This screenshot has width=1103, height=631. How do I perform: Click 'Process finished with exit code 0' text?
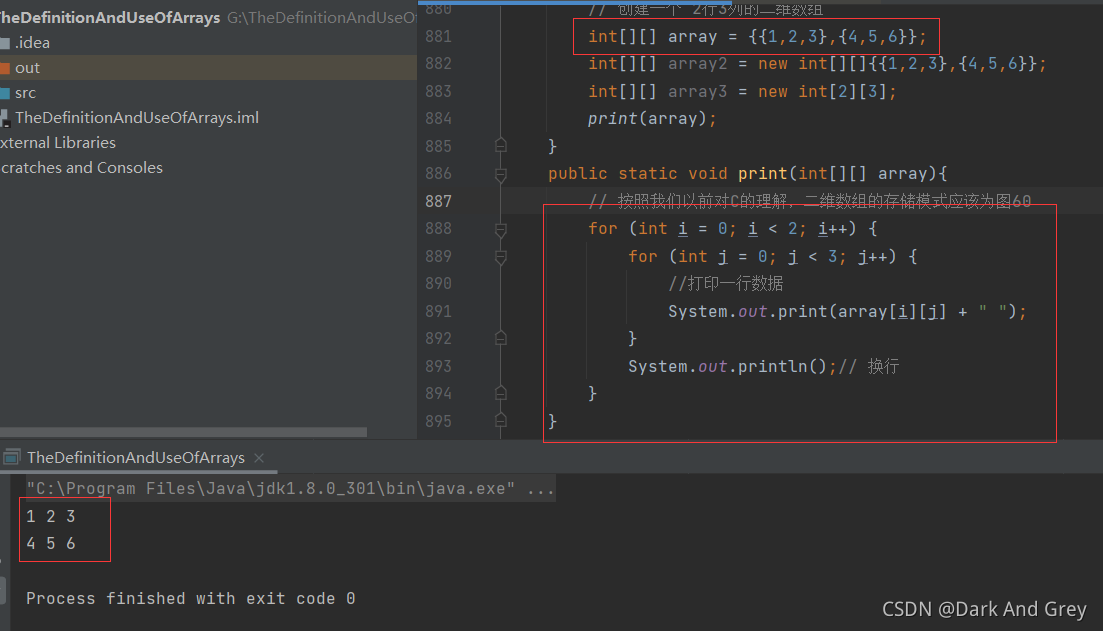point(191,599)
